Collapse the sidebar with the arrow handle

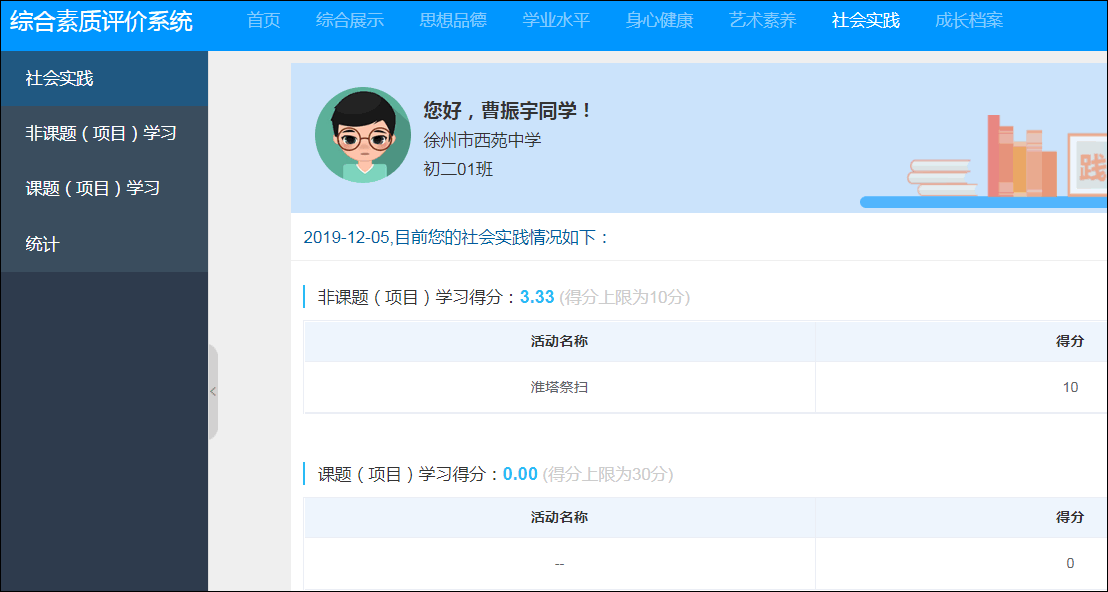(x=213, y=392)
